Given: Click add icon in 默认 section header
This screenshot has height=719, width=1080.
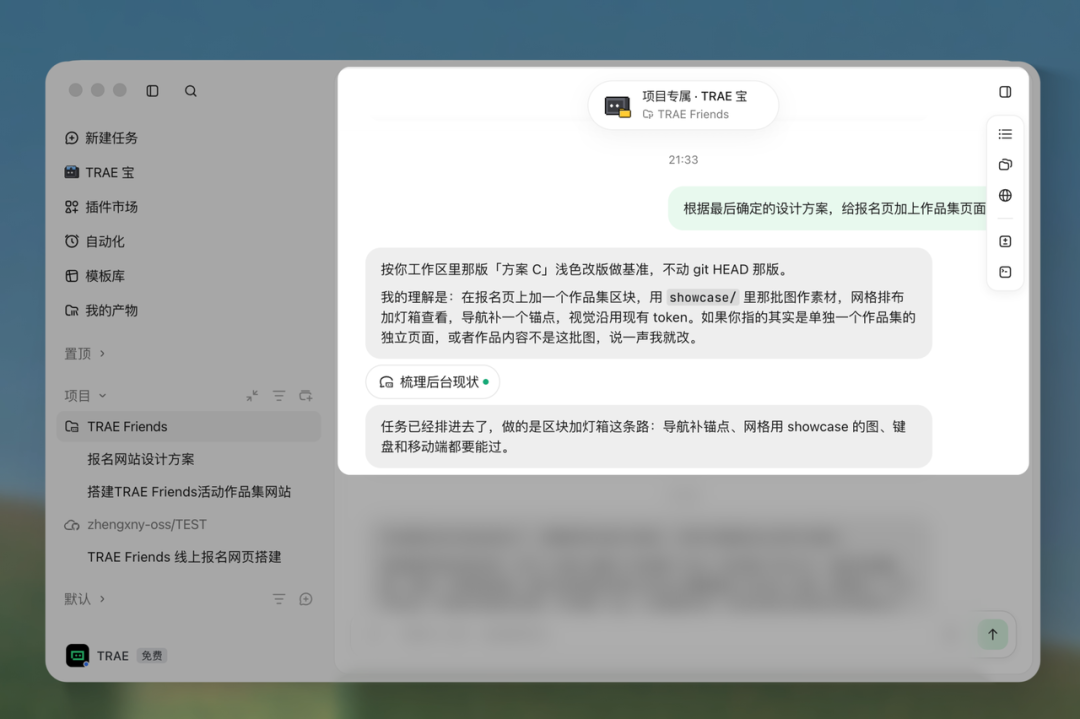Looking at the screenshot, I should click(x=306, y=599).
